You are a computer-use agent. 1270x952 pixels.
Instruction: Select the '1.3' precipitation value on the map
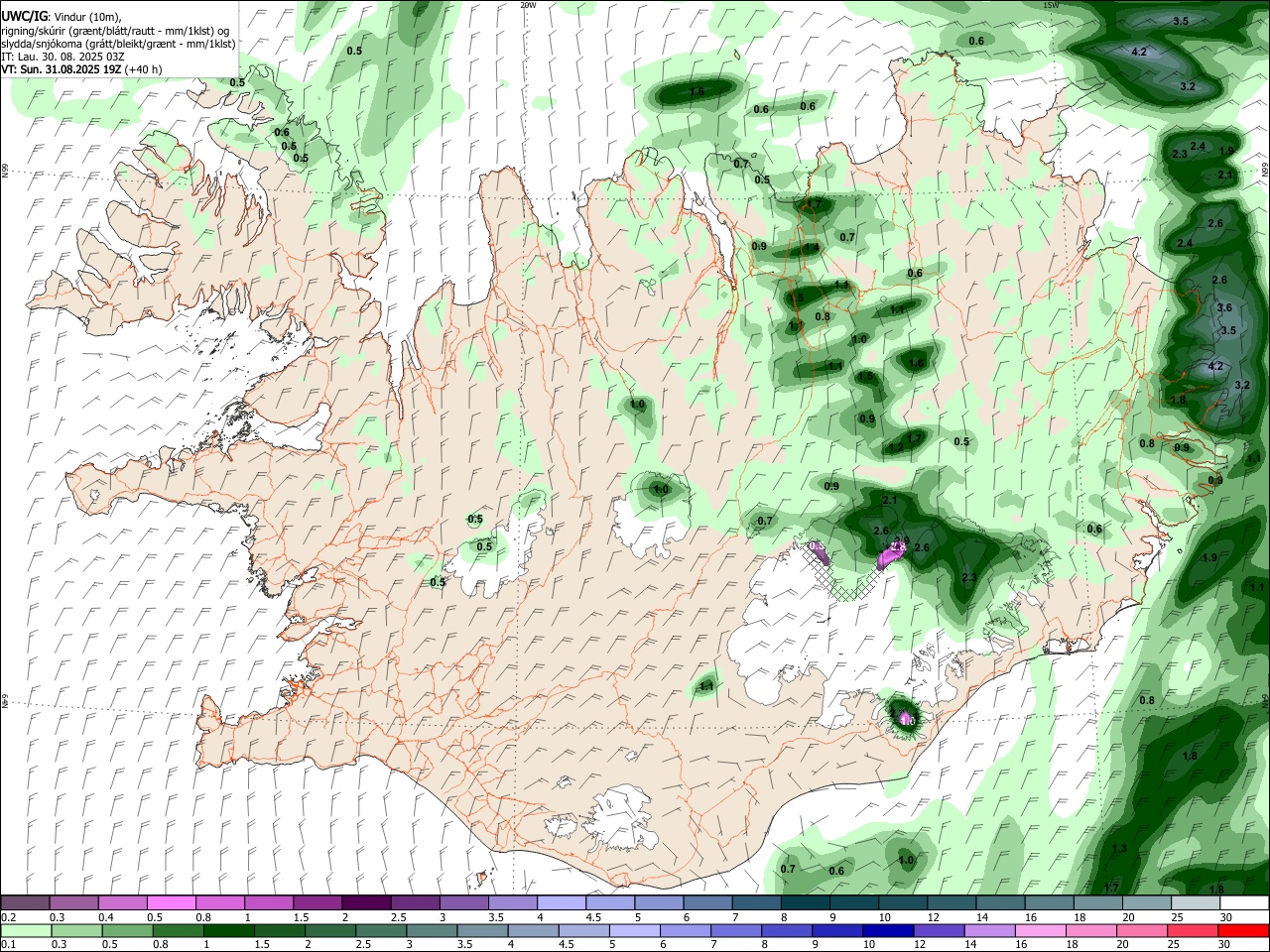pos(1120,849)
